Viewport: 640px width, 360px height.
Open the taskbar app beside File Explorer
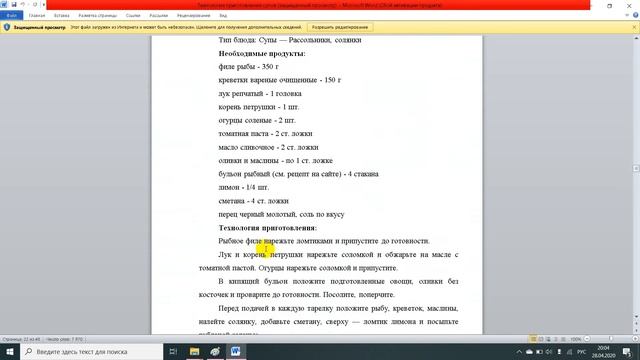pyautogui.click(x=215, y=351)
